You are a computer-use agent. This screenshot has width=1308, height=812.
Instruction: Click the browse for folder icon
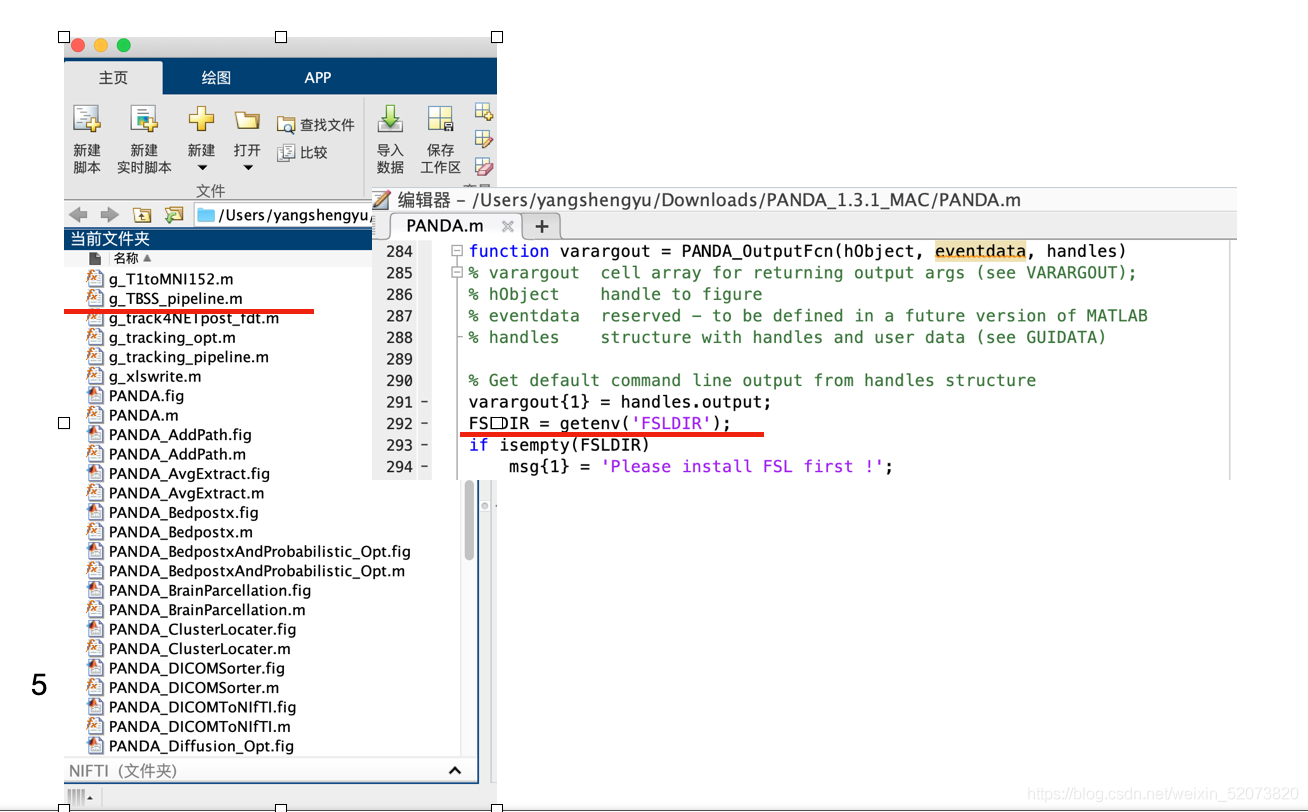pos(174,214)
